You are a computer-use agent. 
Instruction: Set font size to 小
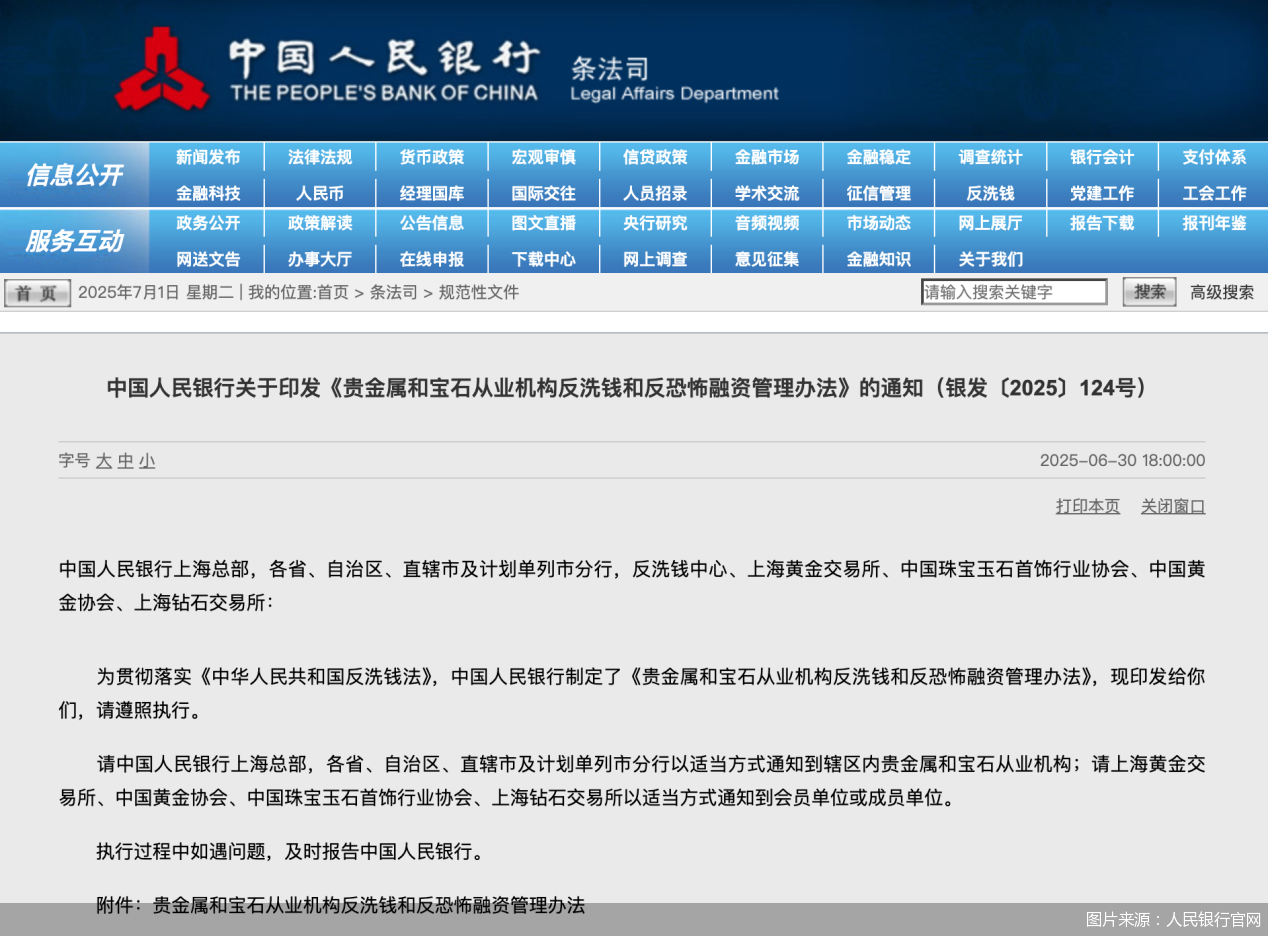coord(147,461)
